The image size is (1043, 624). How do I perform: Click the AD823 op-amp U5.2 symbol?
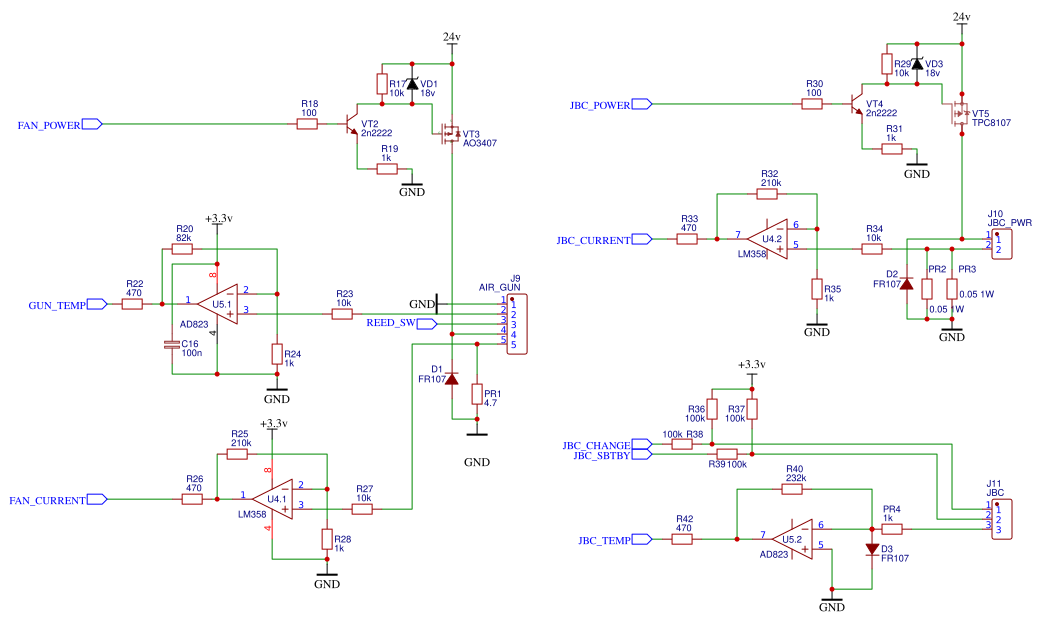pos(793,539)
